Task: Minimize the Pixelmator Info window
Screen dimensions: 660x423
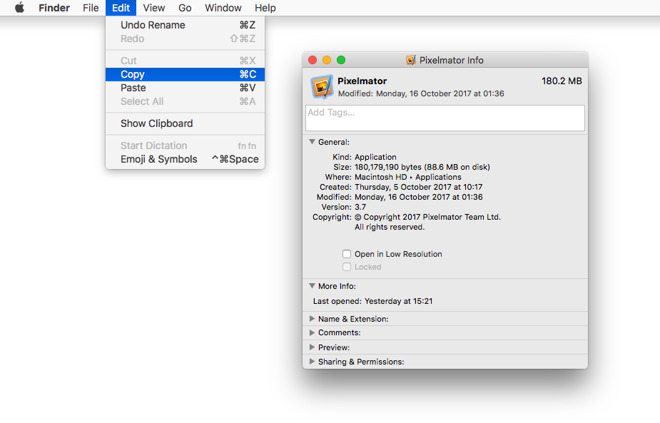Action: tap(327, 60)
